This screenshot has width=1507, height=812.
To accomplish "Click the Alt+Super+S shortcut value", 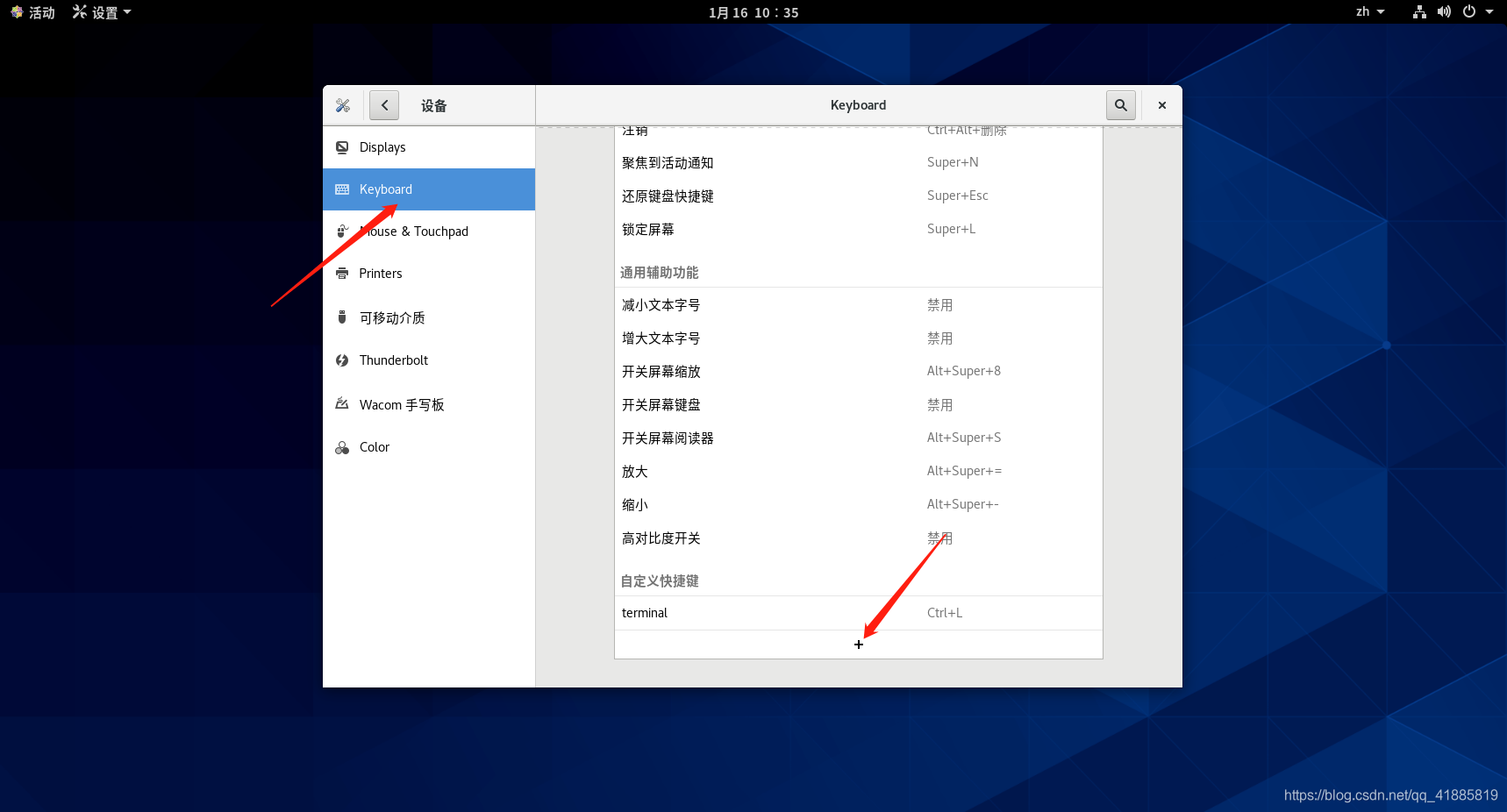I will [x=964, y=438].
